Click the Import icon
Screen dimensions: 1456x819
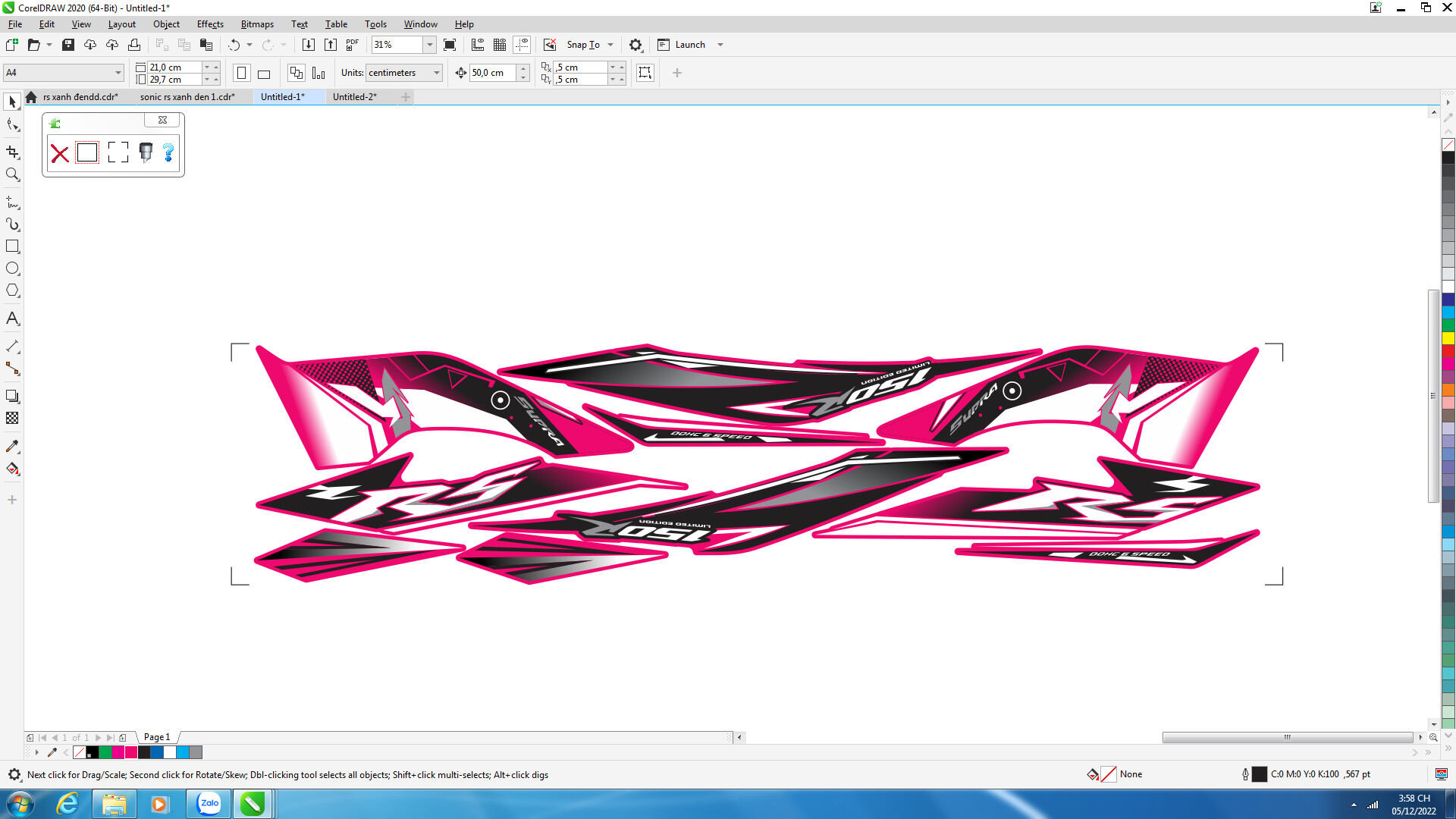(x=309, y=45)
